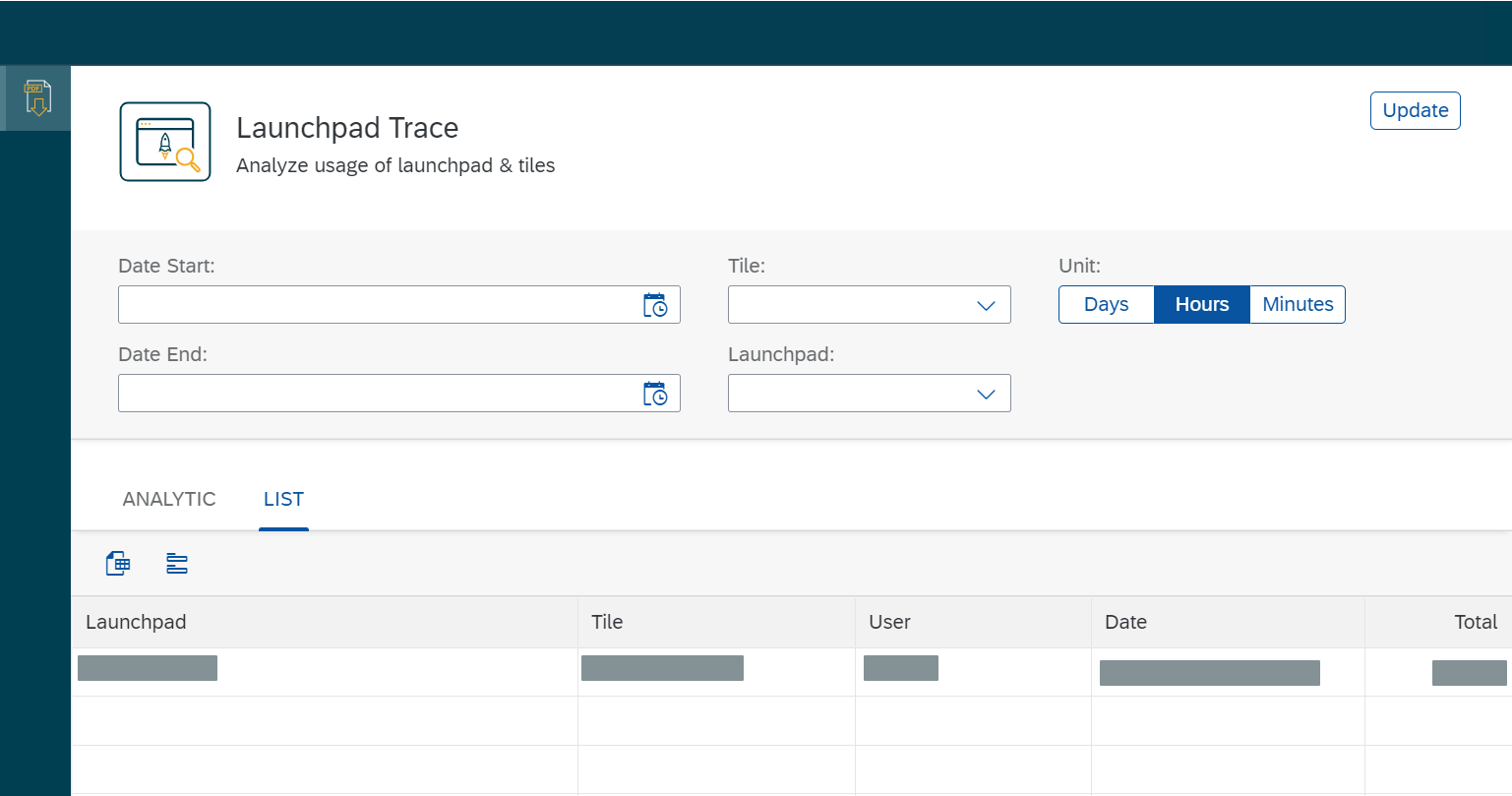Screen dimensions: 1512x796
Task: Click the 'Launchpad Trace' title text
Action: (x=347, y=128)
